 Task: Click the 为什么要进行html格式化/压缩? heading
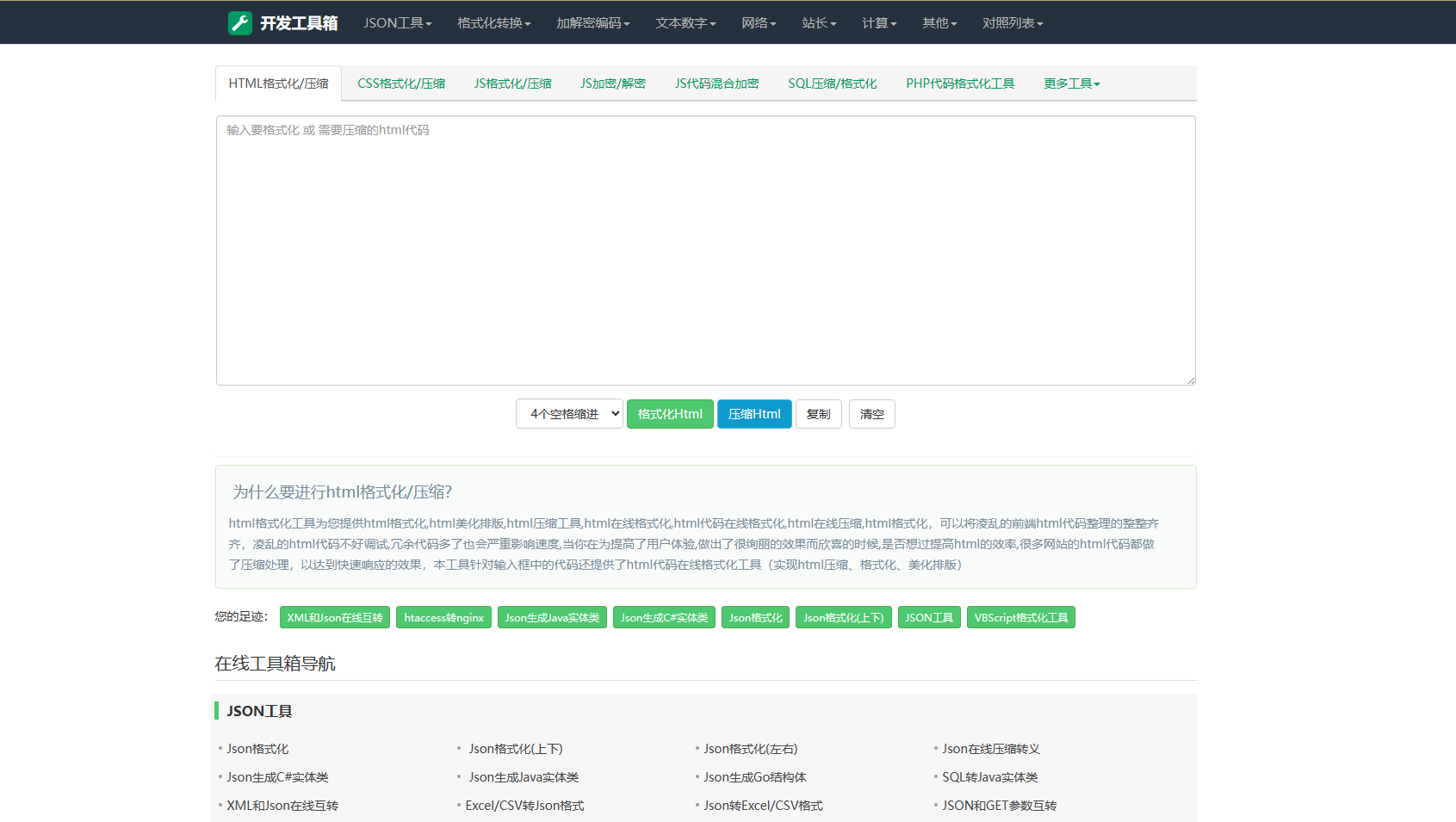tap(343, 492)
